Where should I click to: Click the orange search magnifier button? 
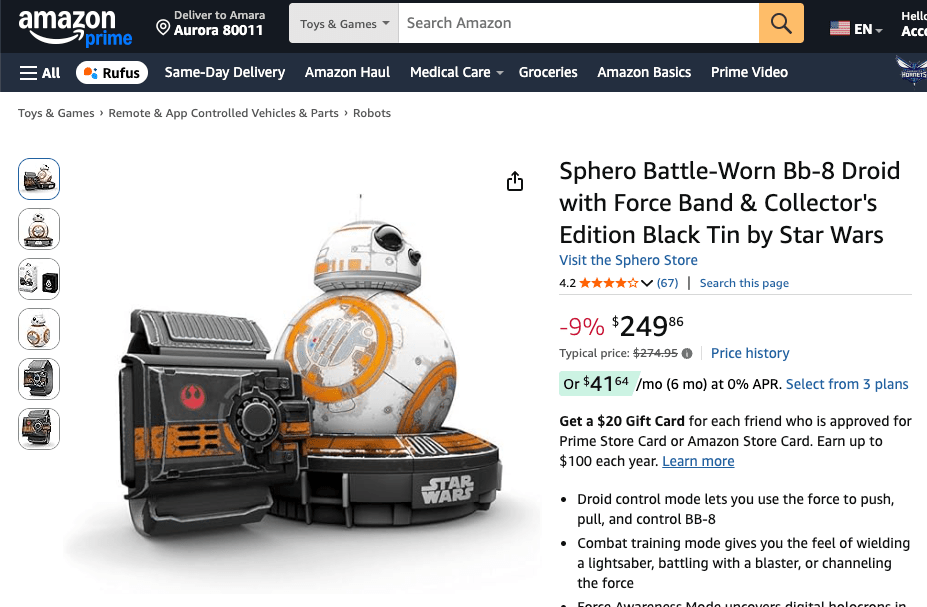(x=781, y=23)
